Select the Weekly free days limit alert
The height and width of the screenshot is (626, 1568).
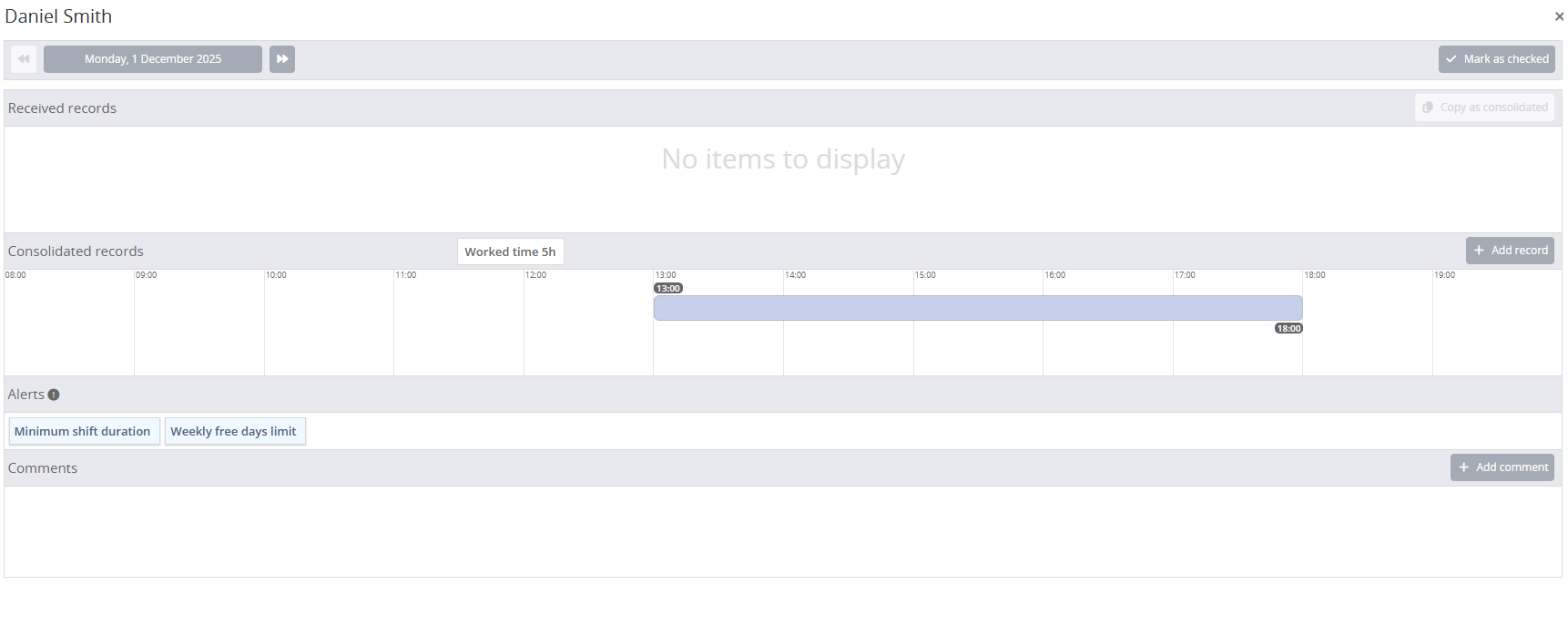point(234,431)
